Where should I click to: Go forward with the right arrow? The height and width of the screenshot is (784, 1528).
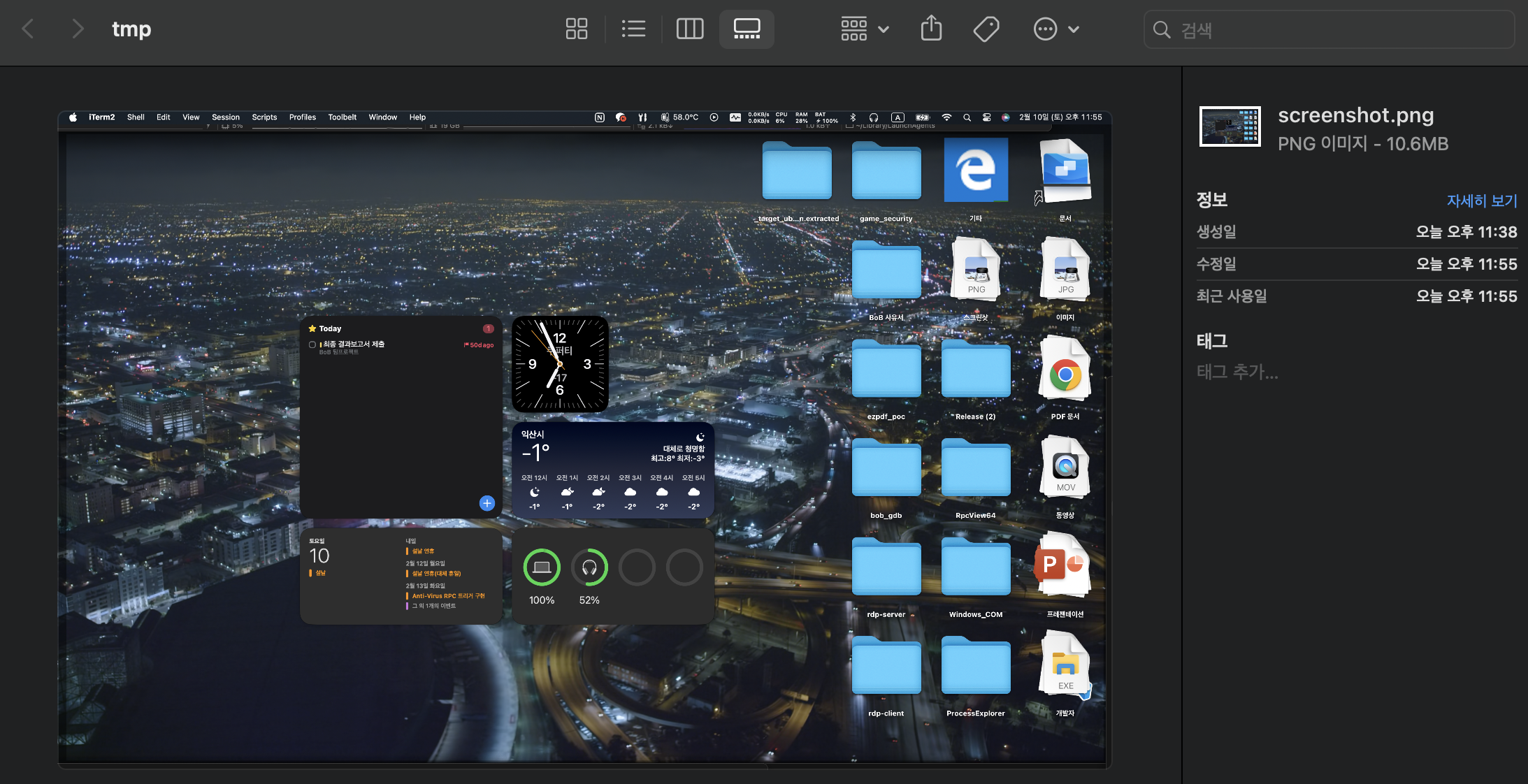(x=78, y=29)
